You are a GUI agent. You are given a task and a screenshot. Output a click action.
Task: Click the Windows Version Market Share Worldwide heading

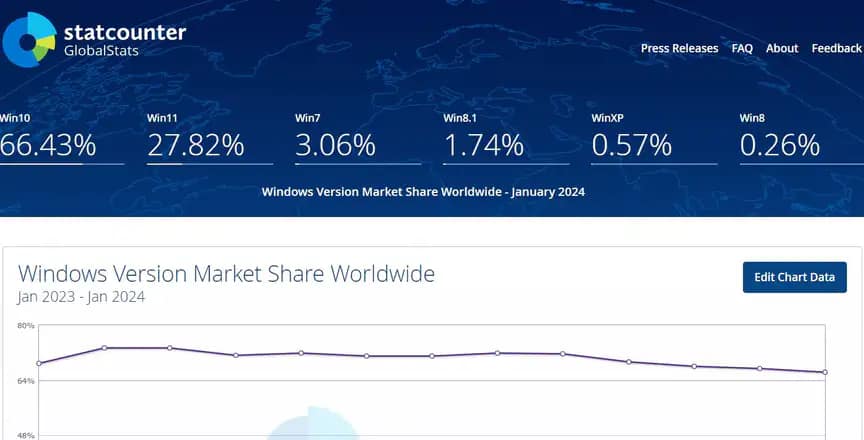pyautogui.click(x=226, y=273)
